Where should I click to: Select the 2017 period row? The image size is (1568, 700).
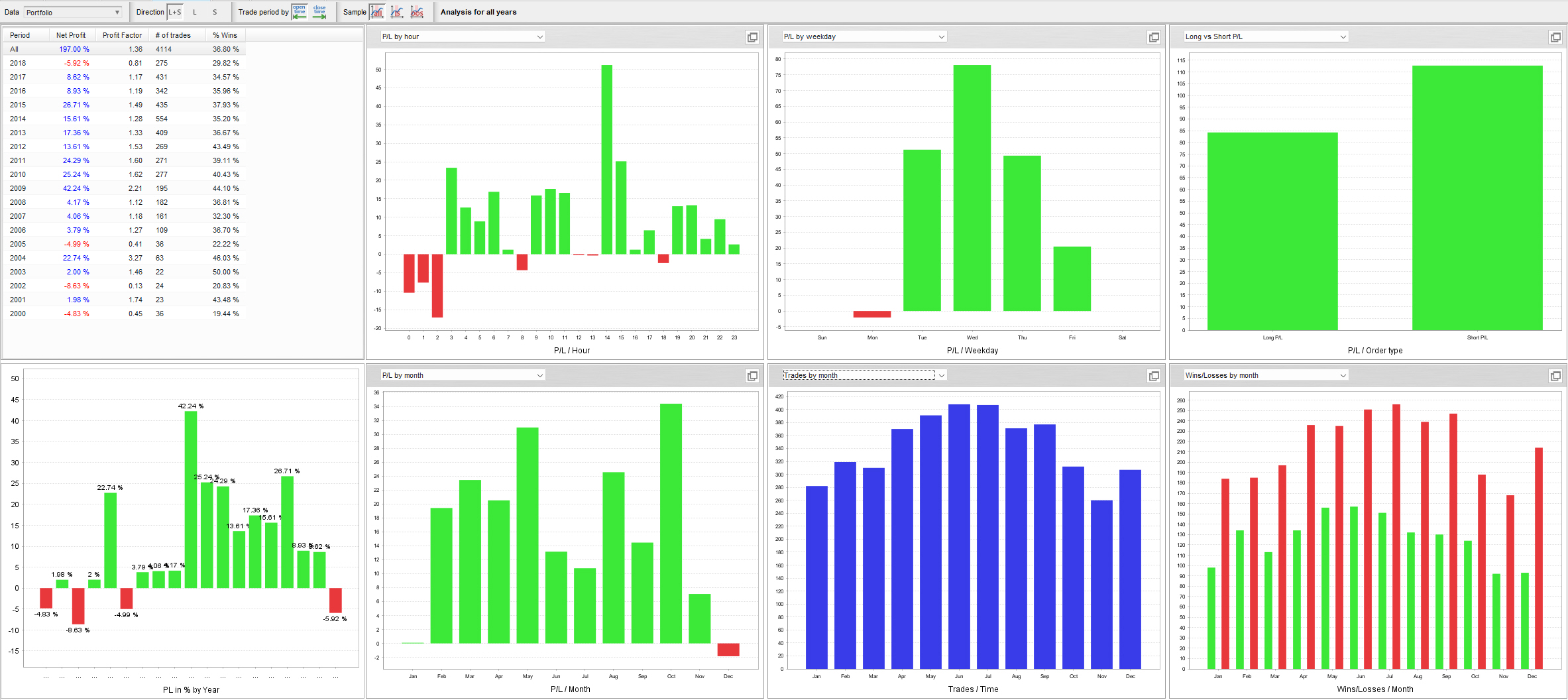tap(125, 77)
